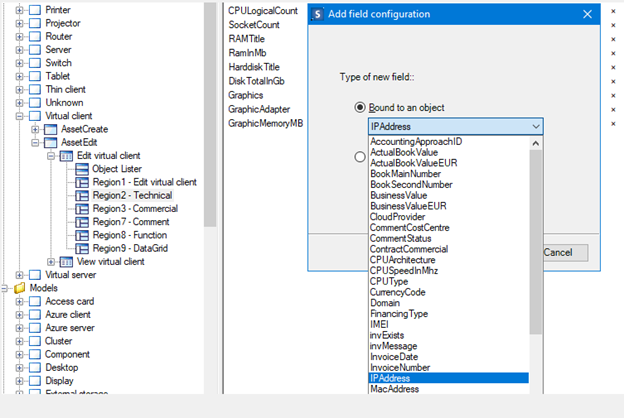The image size is (624, 418).
Task: Click the Region9 - DataGrid icon
Action: pos(82,248)
